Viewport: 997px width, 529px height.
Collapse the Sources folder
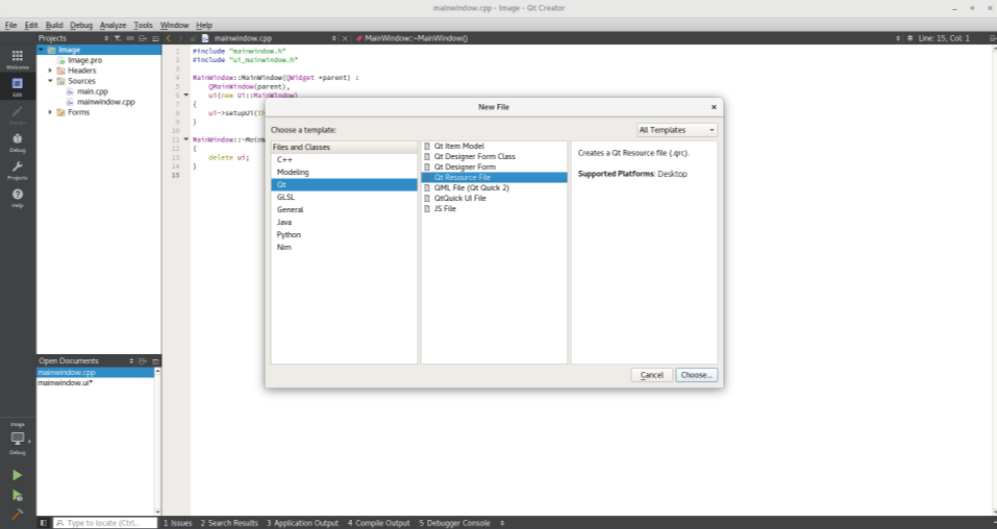click(50, 81)
